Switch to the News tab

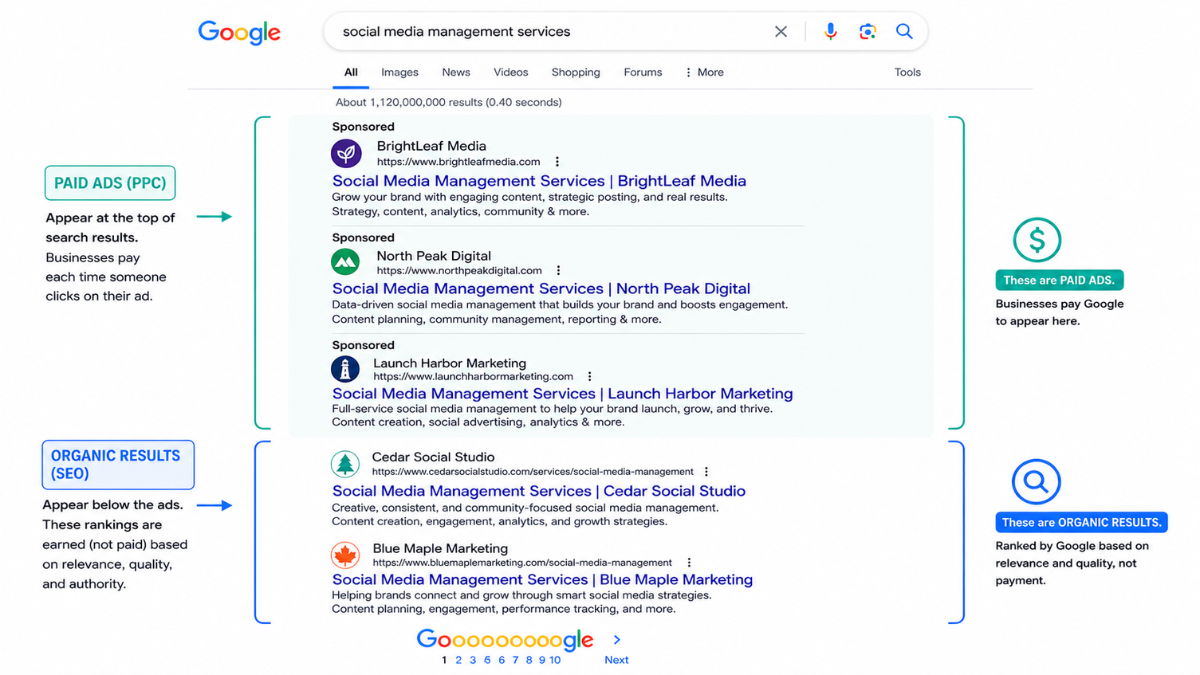click(456, 72)
